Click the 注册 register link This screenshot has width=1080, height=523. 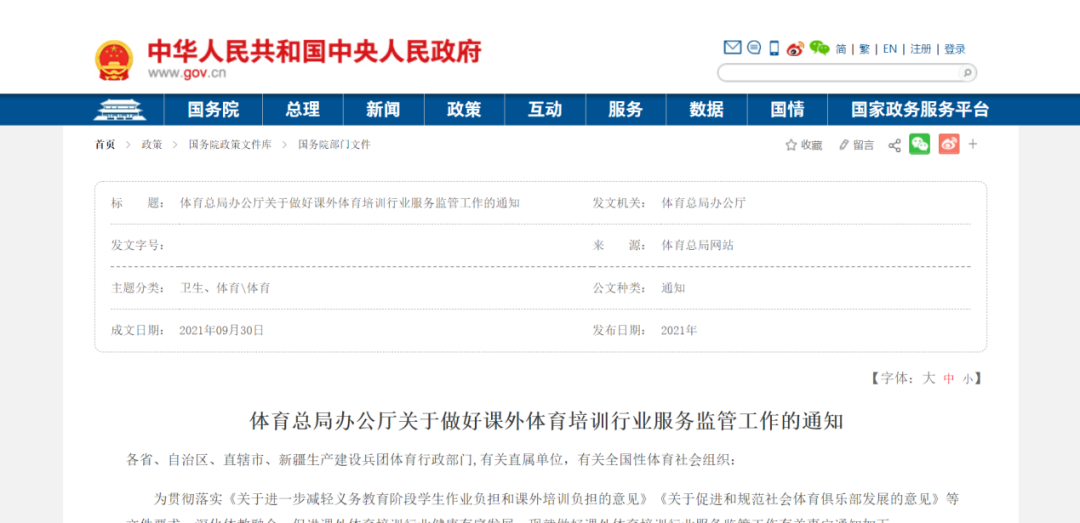(x=920, y=49)
